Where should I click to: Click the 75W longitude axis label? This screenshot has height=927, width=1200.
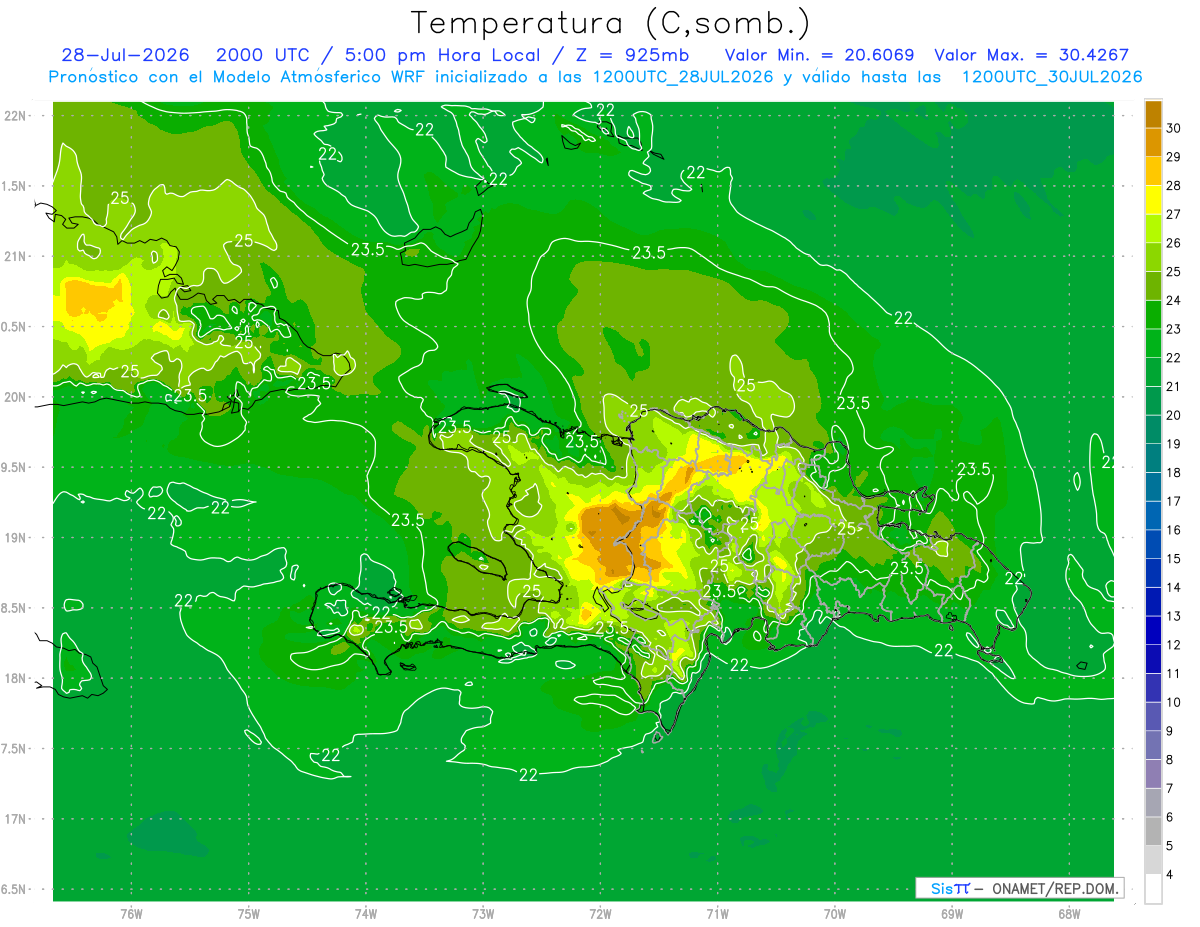pos(249,914)
